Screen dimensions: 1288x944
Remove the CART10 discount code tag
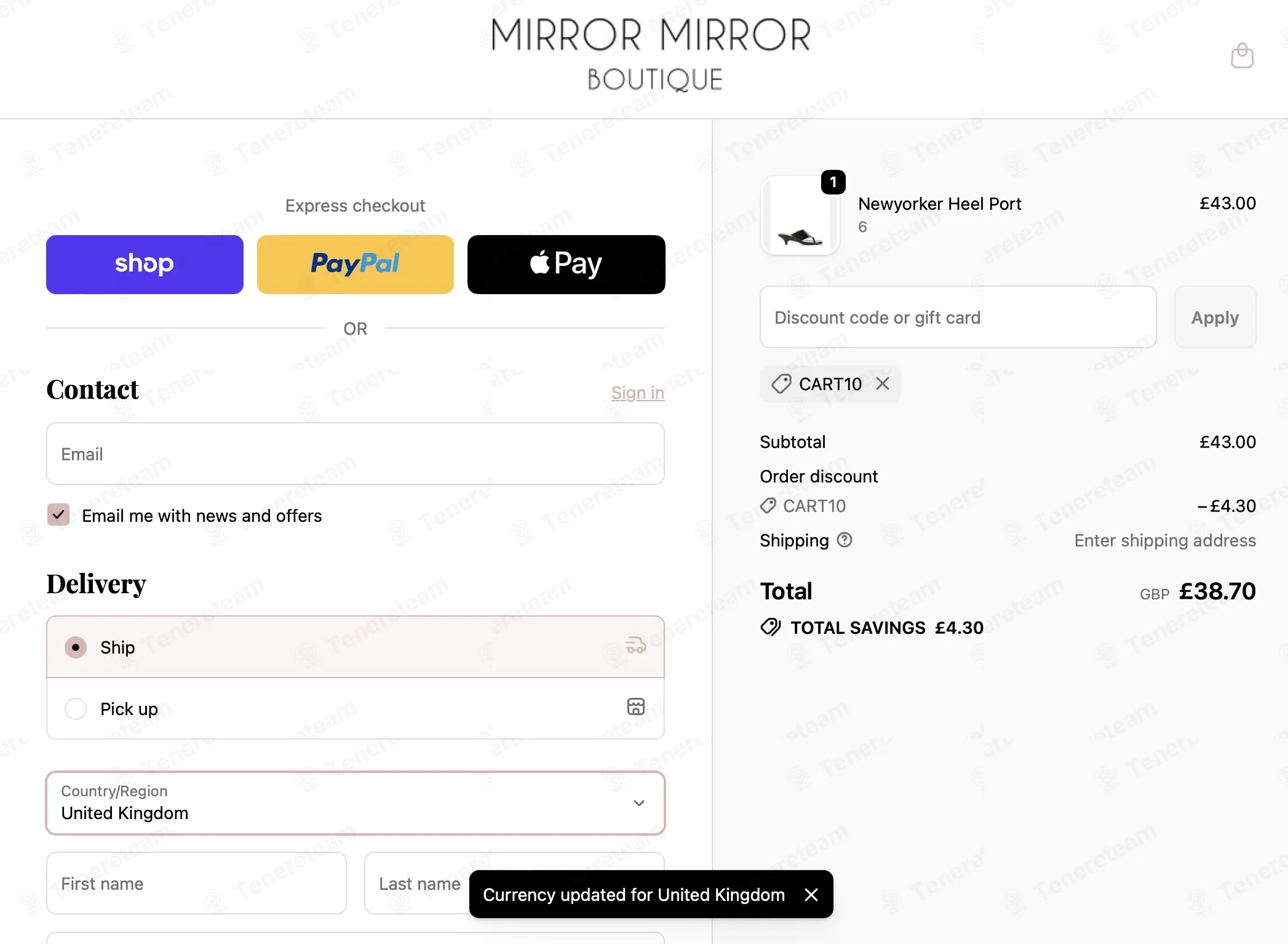pyautogui.click(x=883, y=384)
